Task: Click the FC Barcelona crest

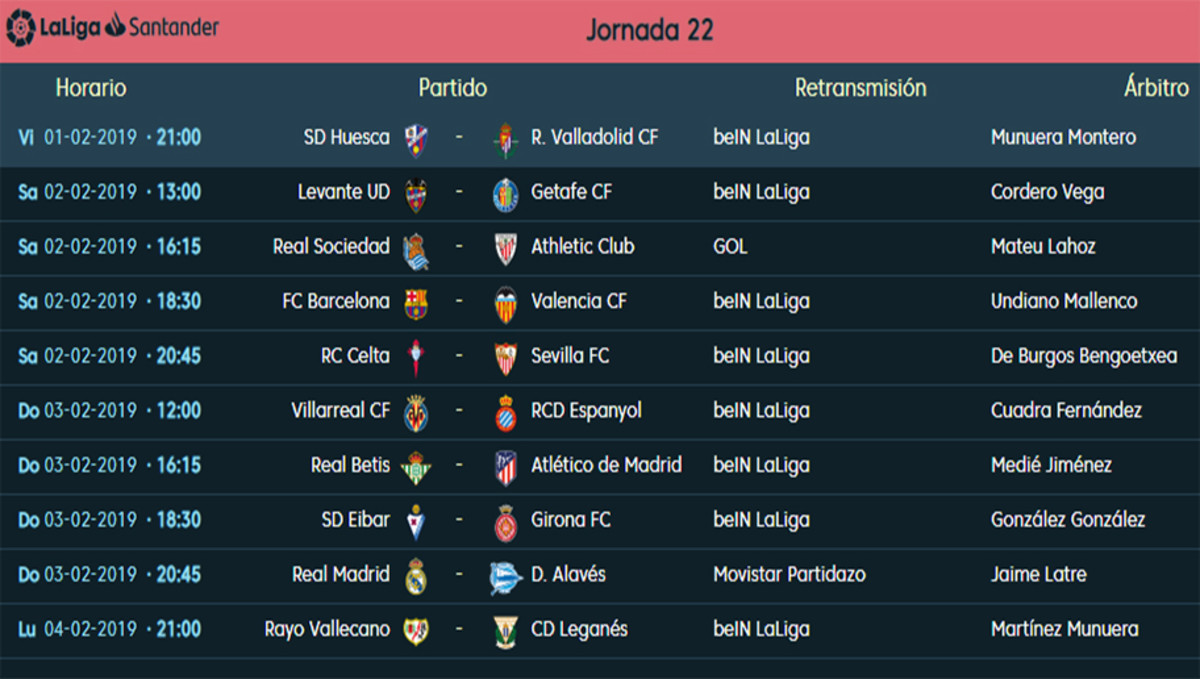Action: [x=416, y=304]
